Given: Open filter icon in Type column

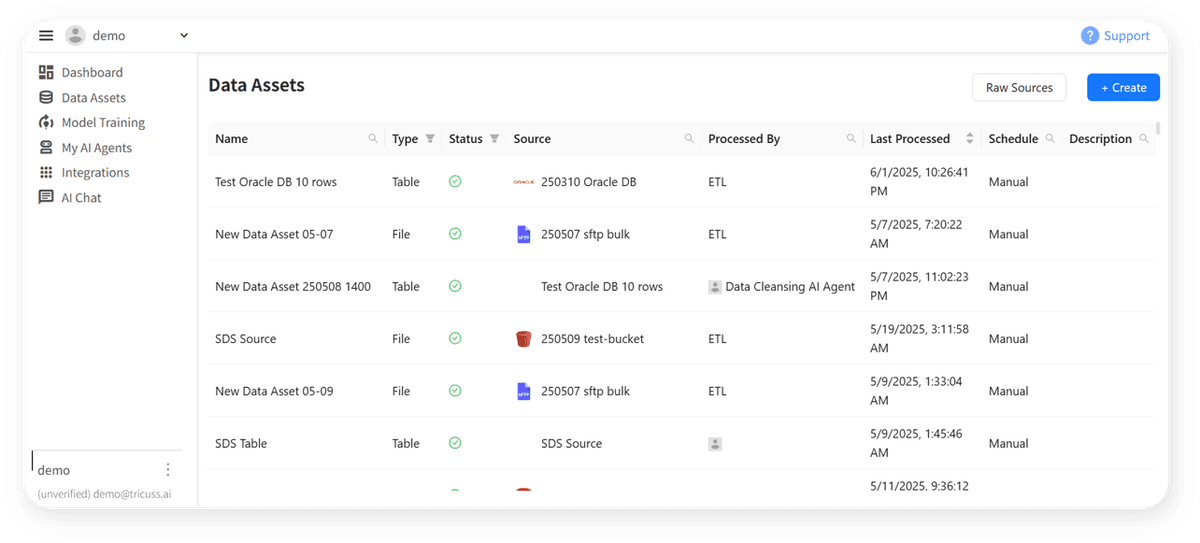Looking at the screenshot, I should 430,139.
